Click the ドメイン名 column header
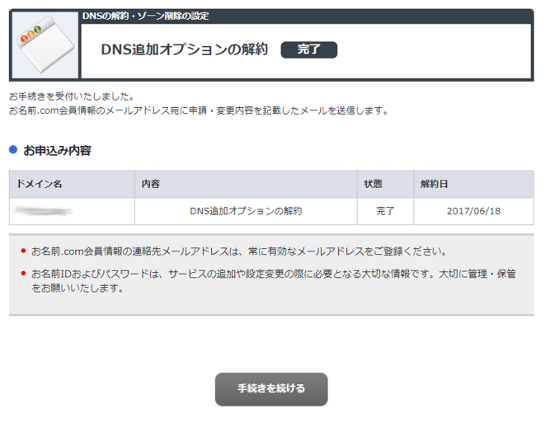Screen dimensions: 550x427 click(x=72, y=184)
